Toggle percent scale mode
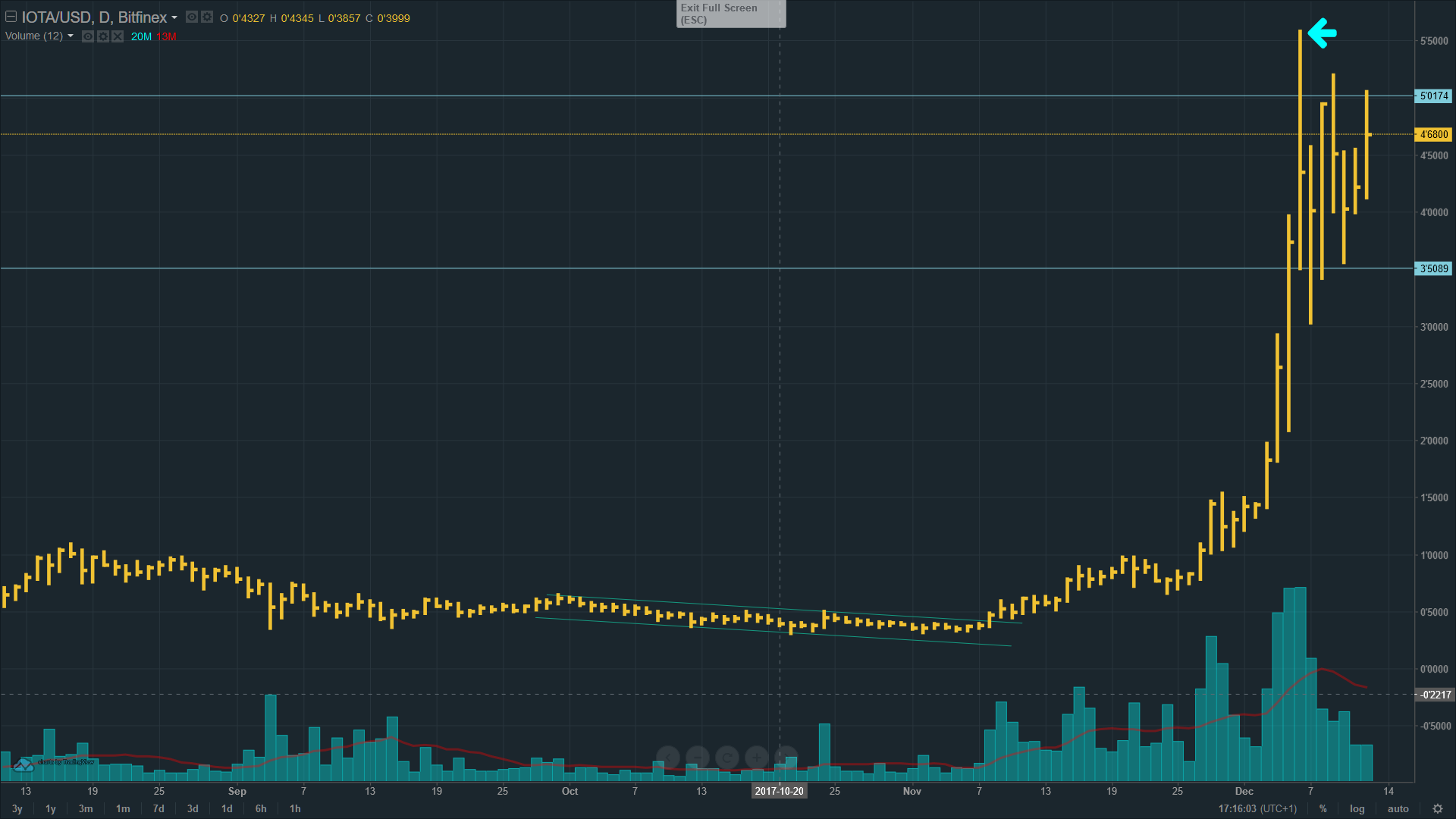 tap(1323, 808)
